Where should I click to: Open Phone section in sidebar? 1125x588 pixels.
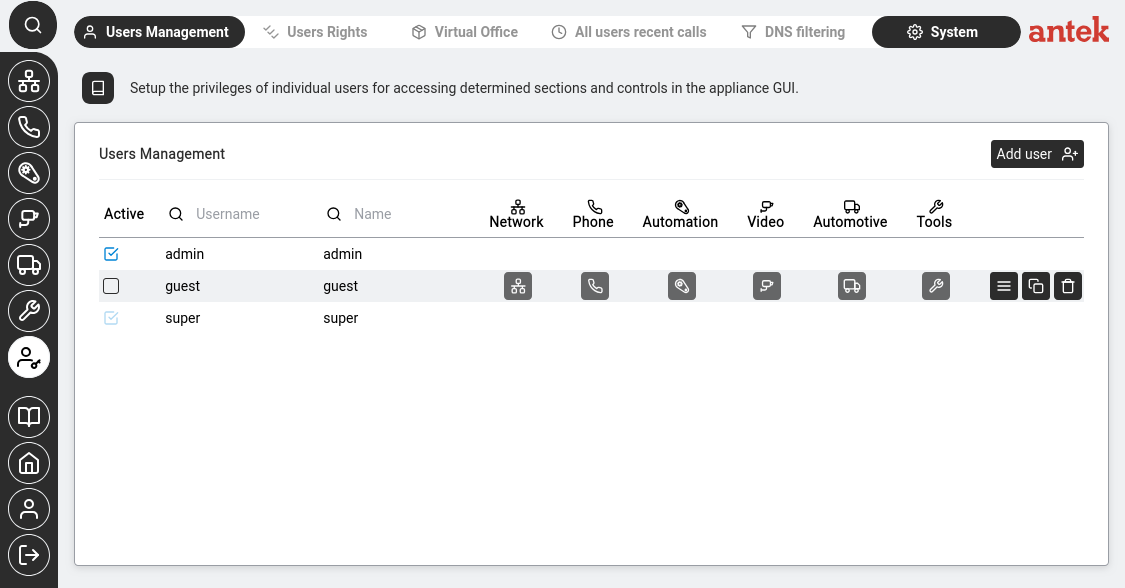tap(29, 127)
